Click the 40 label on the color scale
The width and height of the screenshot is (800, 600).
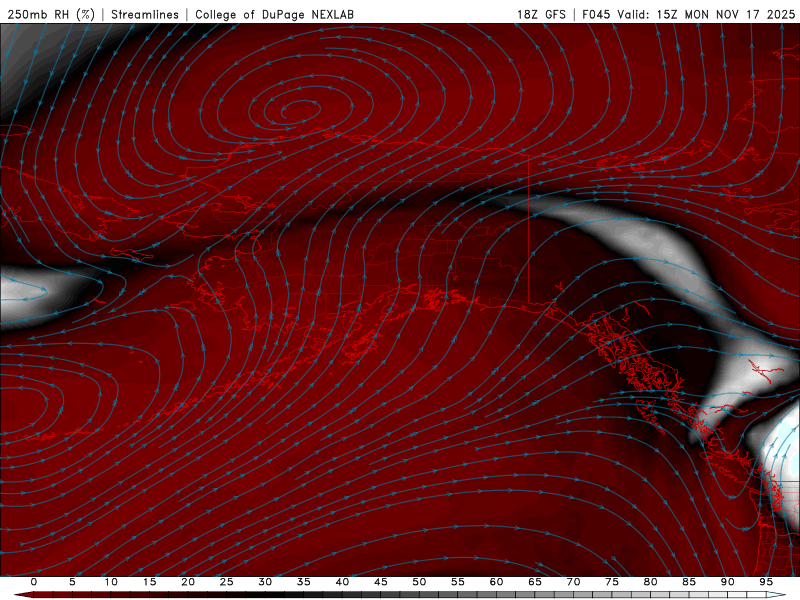342,582
